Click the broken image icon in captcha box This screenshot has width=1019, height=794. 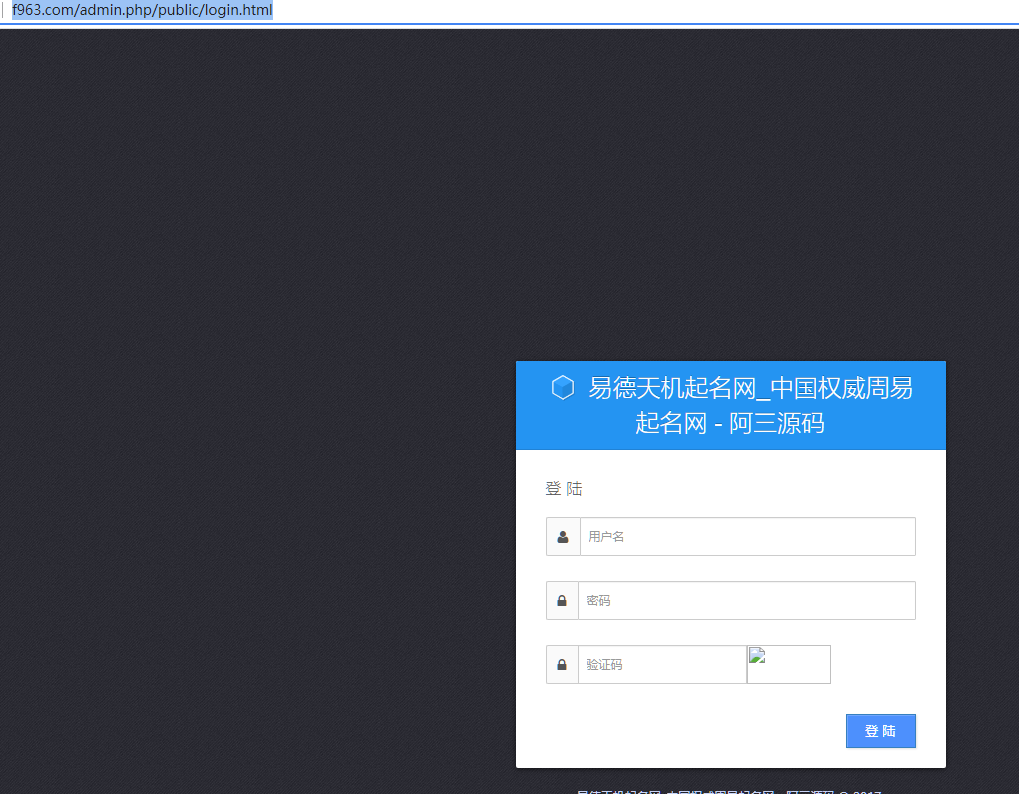757,656
